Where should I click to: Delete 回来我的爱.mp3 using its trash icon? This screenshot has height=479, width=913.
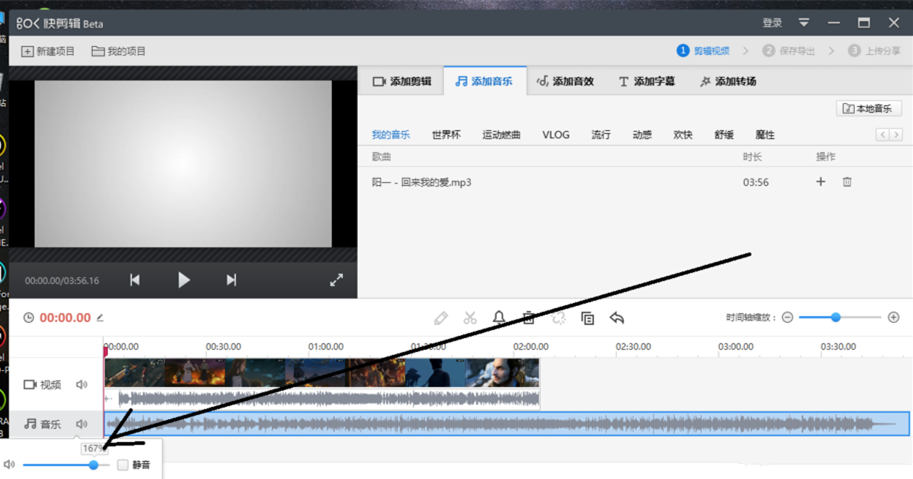click(x=847, y=182)
